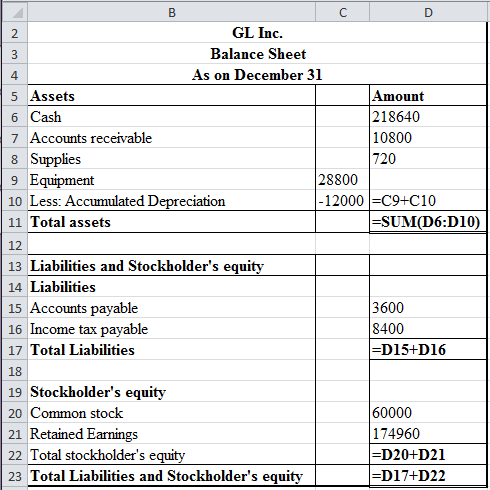Select the -12000 accumulated depreciation cell
Viewport: 490px width, 490px height.
point(343,201)
